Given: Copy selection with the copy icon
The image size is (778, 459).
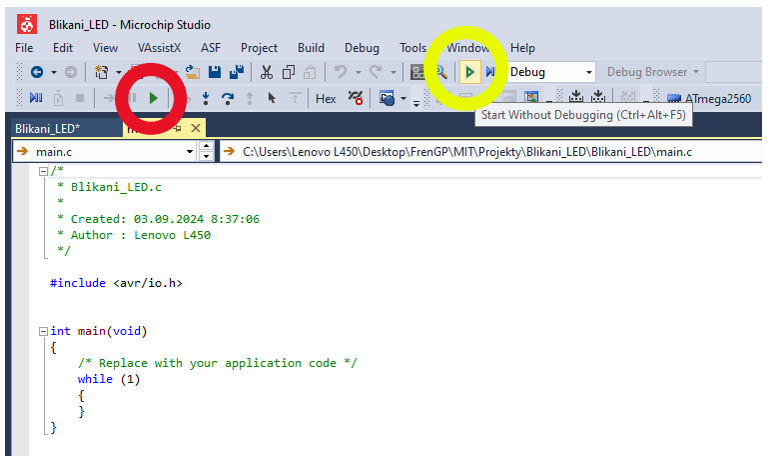Looking at the screenshot, I should 288,72.
